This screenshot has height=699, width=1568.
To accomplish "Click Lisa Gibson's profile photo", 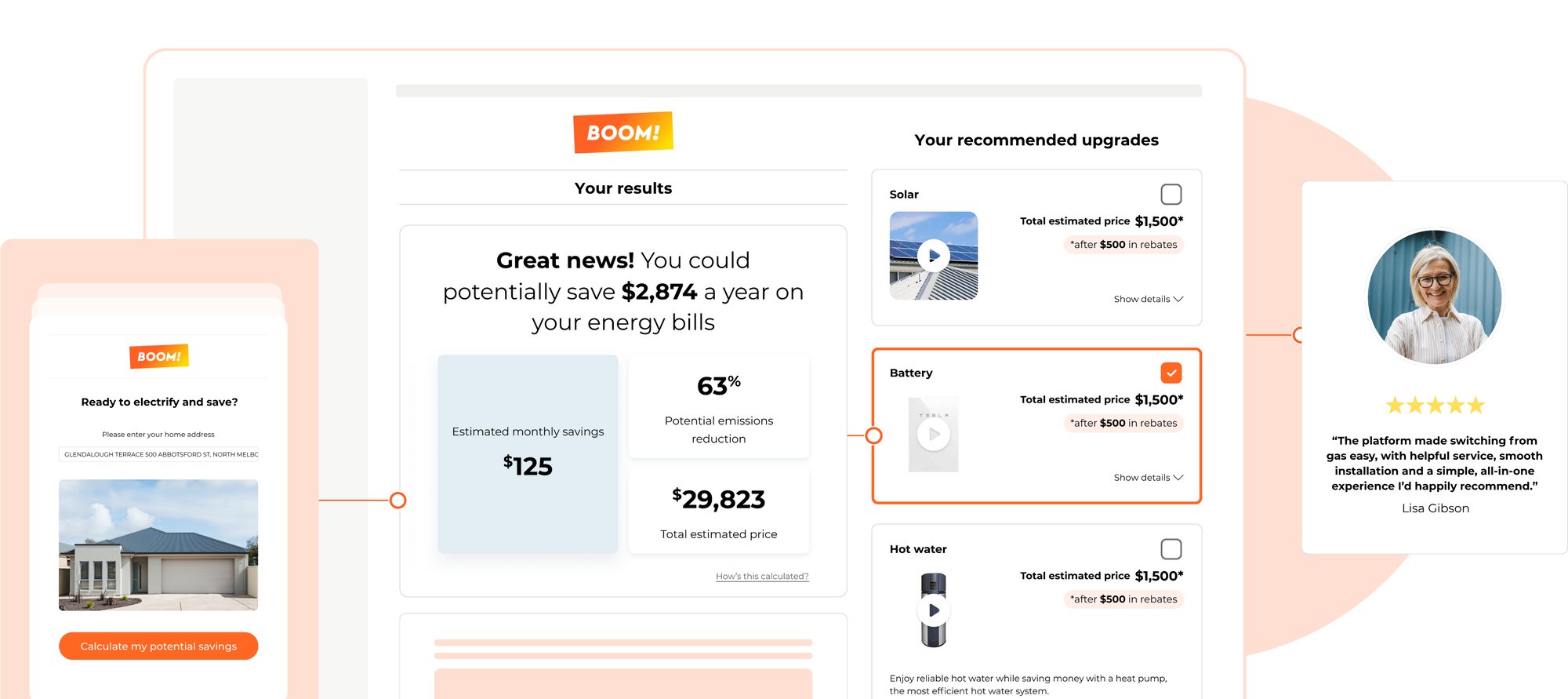I will 1435,297.
